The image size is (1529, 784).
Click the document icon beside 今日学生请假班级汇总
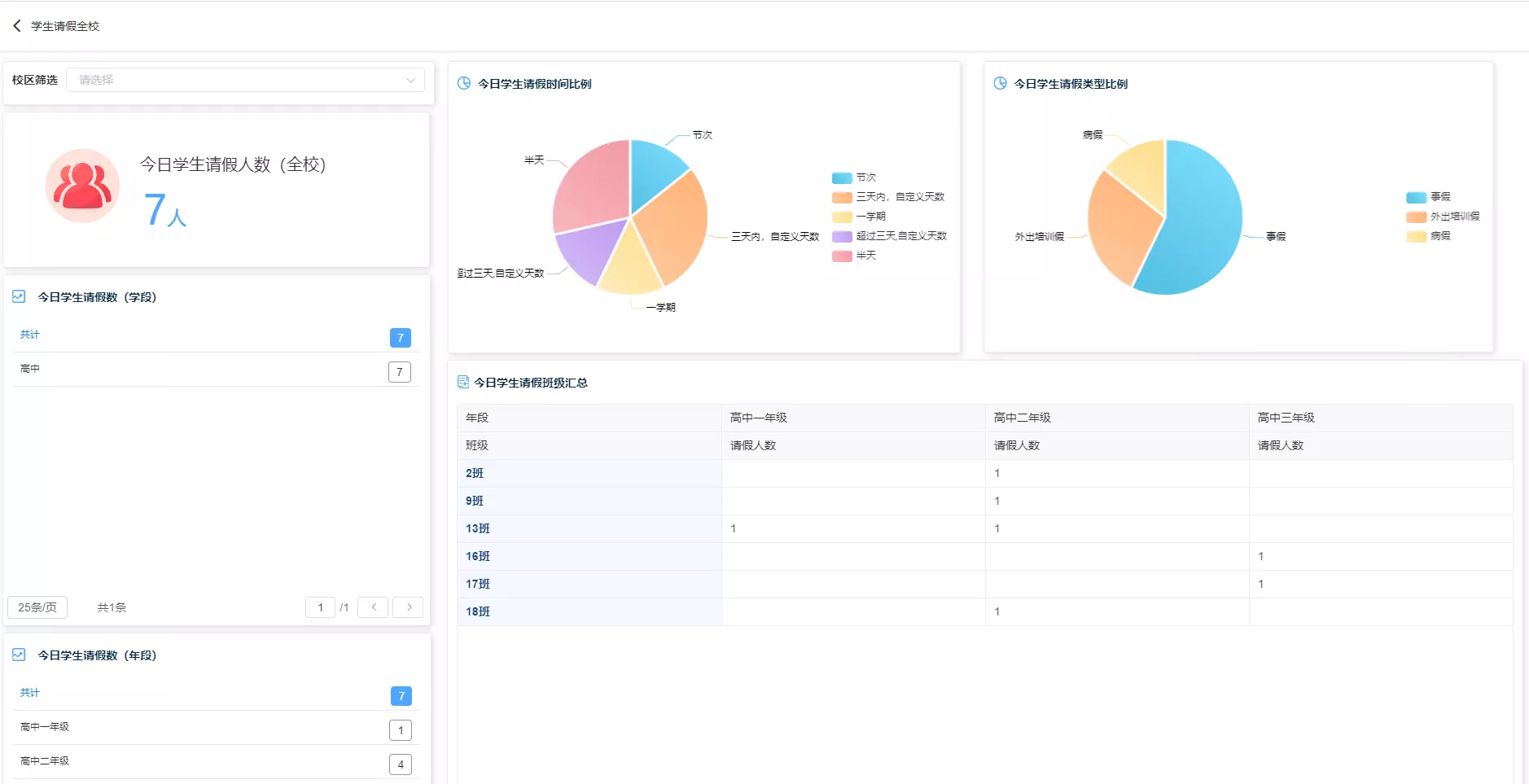point(463,382)
